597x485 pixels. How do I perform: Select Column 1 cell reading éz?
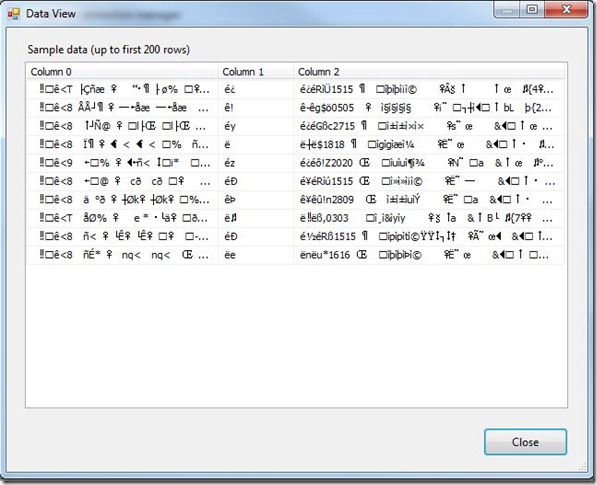point(256,163)
